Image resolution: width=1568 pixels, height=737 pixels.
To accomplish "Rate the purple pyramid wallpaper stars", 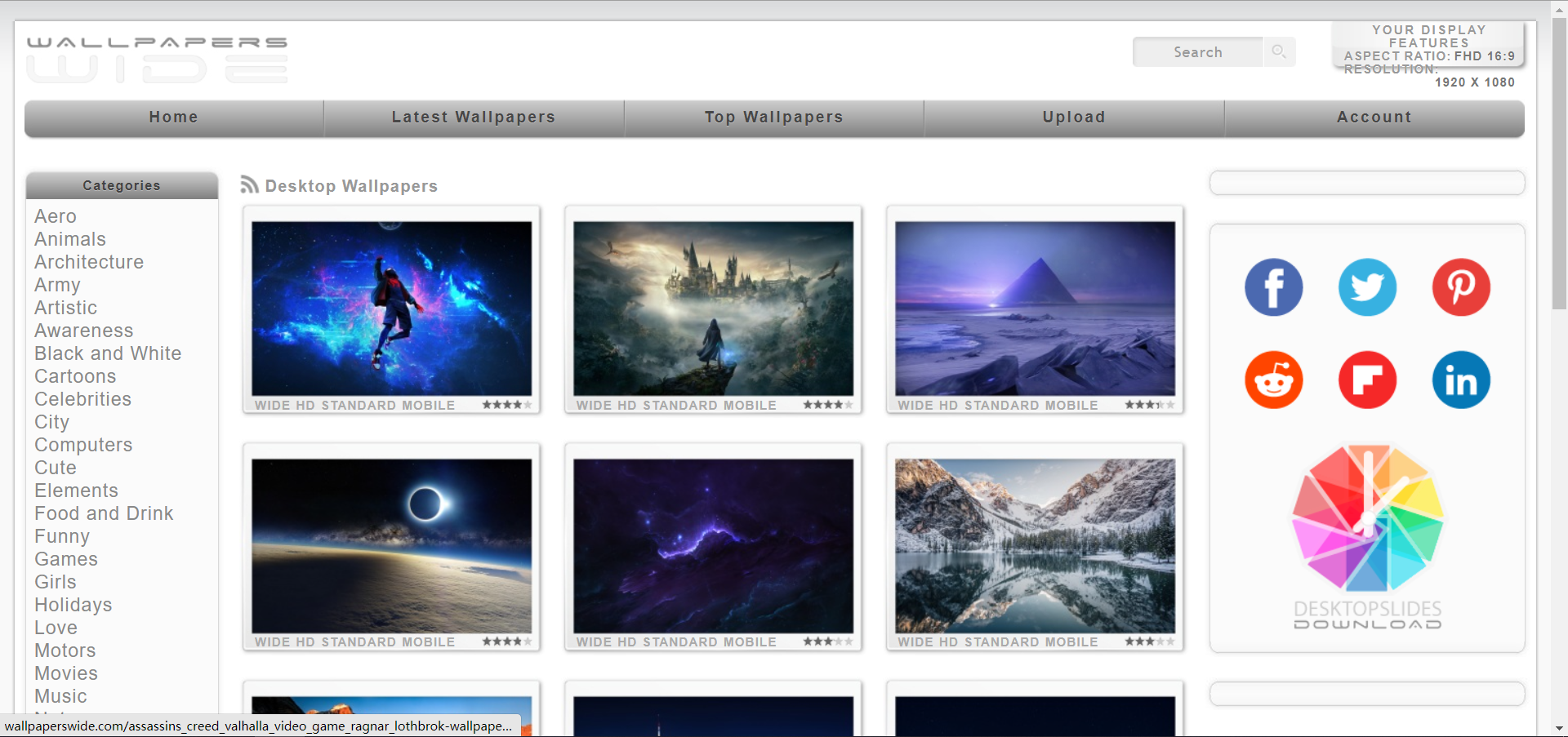I will pyautogui.click(x=1150, y=405).
